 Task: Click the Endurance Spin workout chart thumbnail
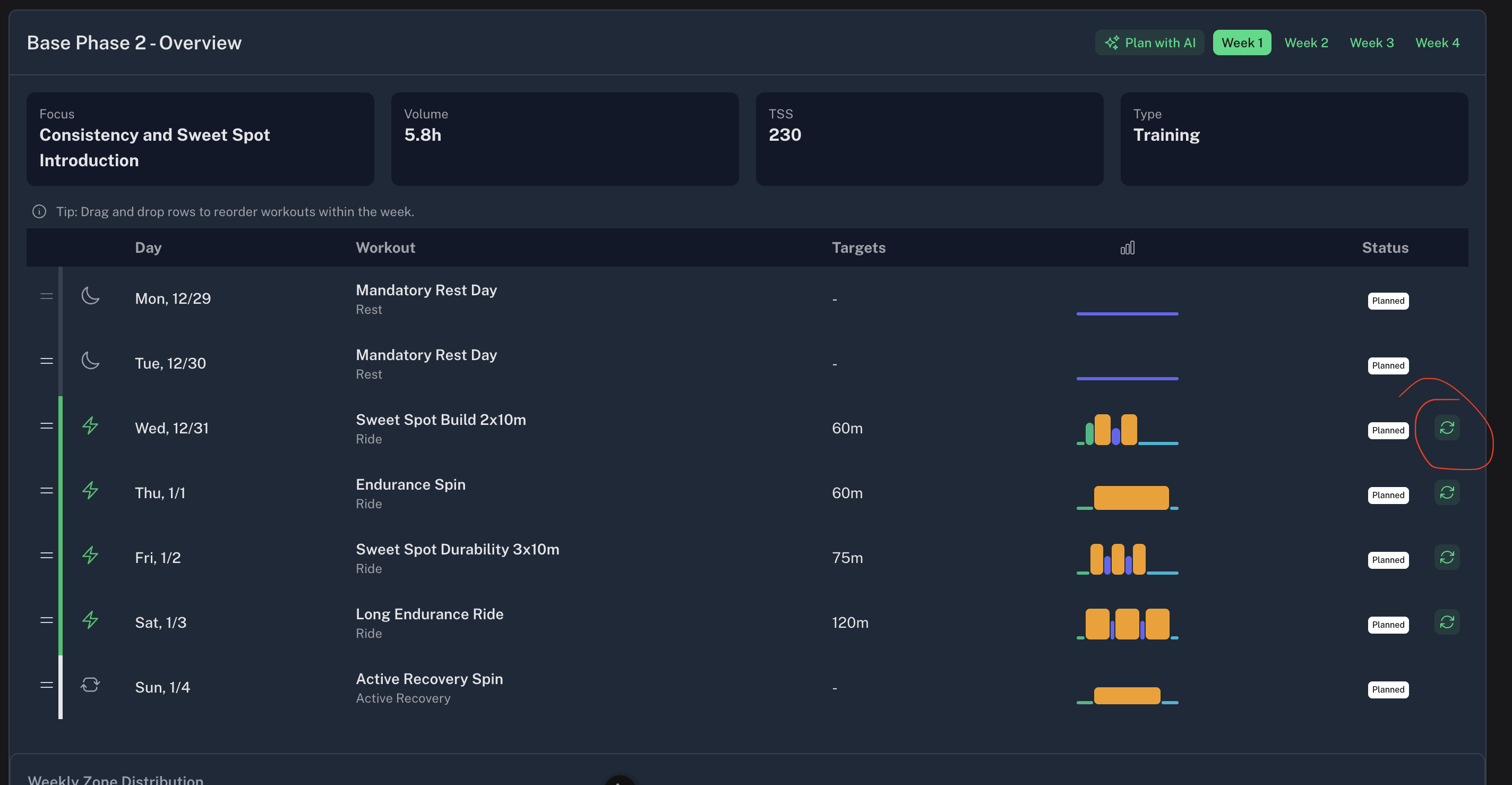1127,497
